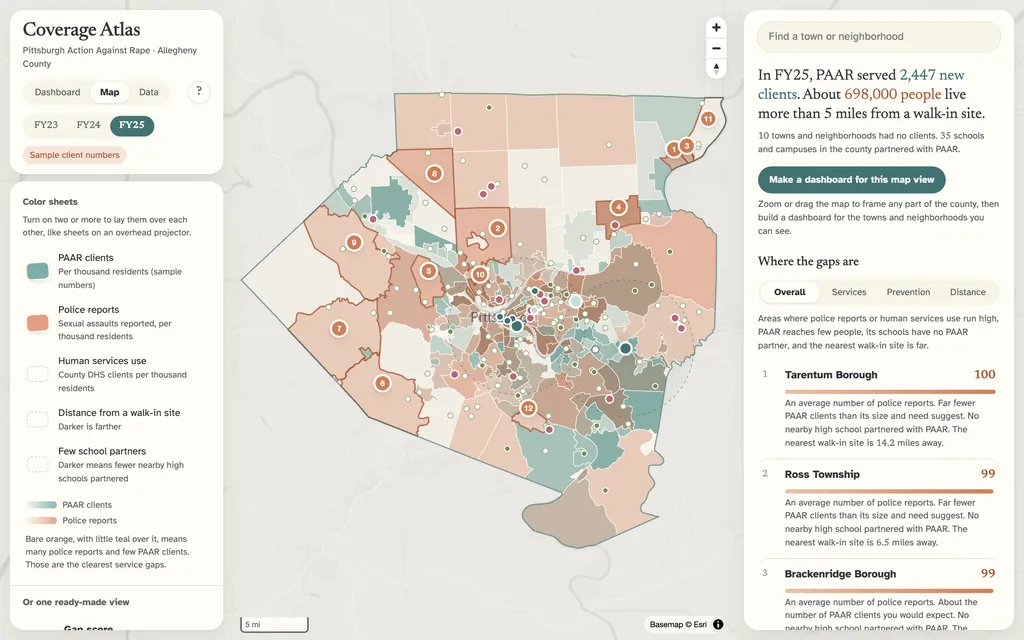
Task: Click the Tarentum Borough score 100
Action: coord(985,374)
